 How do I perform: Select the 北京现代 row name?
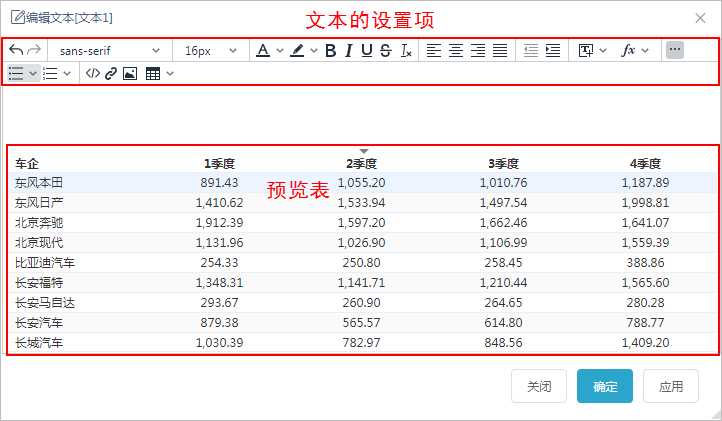tap(39, 243)
